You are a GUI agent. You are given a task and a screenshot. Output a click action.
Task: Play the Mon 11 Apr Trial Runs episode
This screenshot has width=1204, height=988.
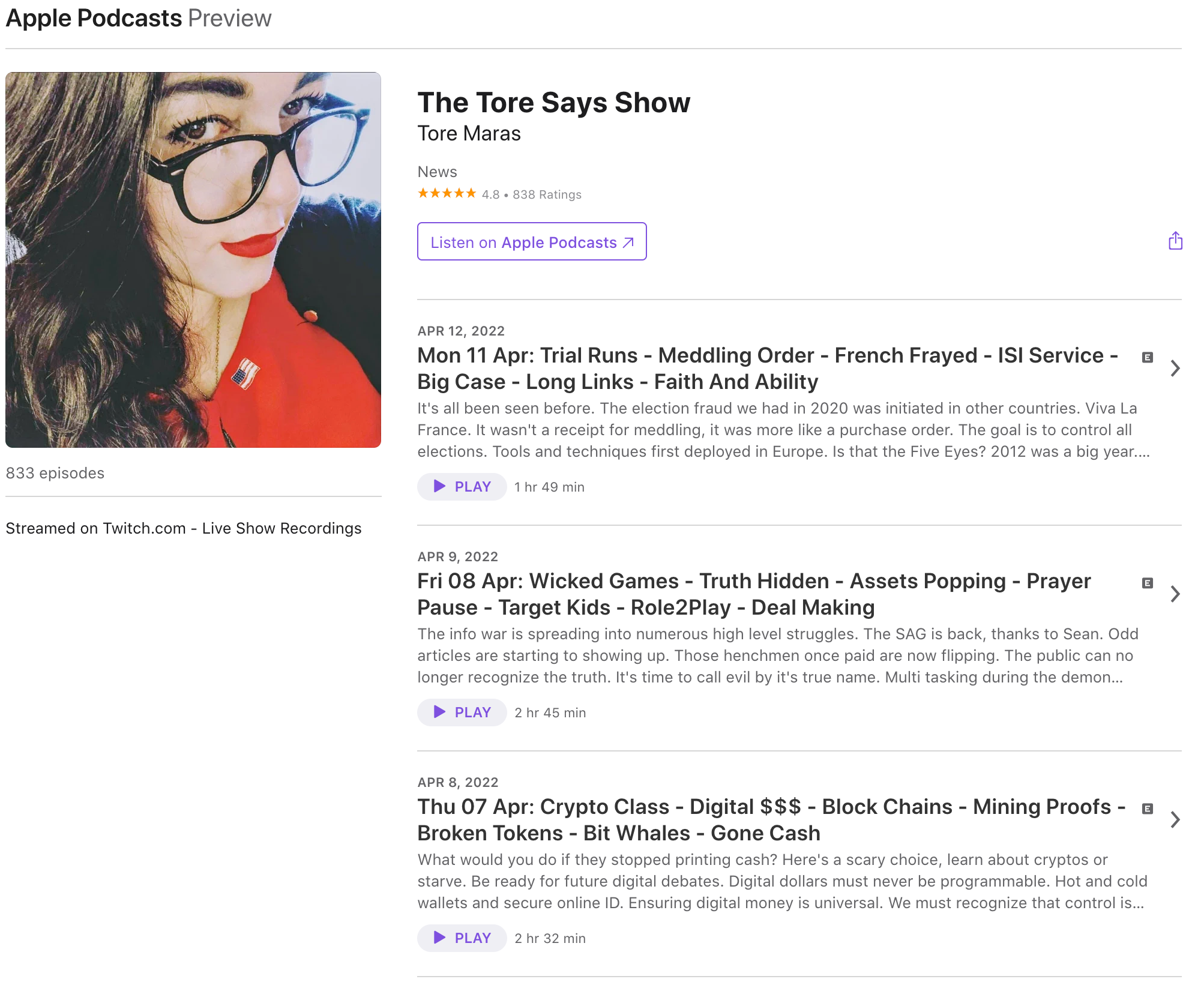(462, 487)
